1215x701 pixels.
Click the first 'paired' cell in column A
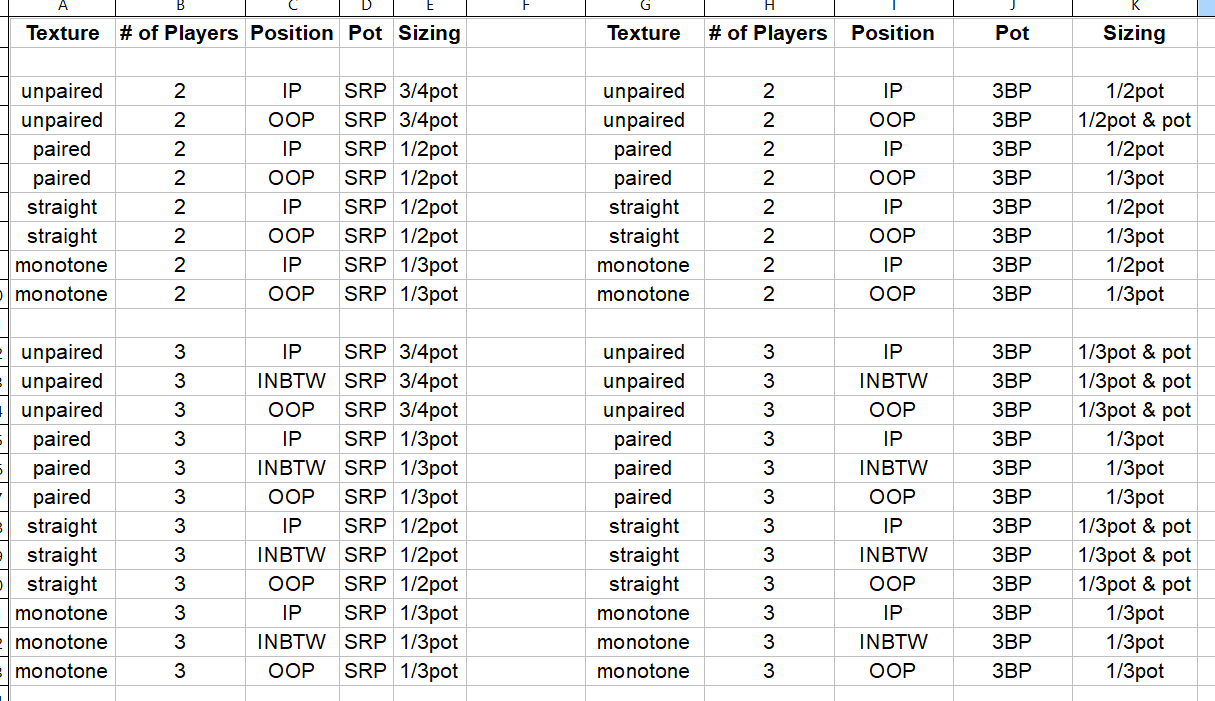pyautogui.click(x=62, y=149)
